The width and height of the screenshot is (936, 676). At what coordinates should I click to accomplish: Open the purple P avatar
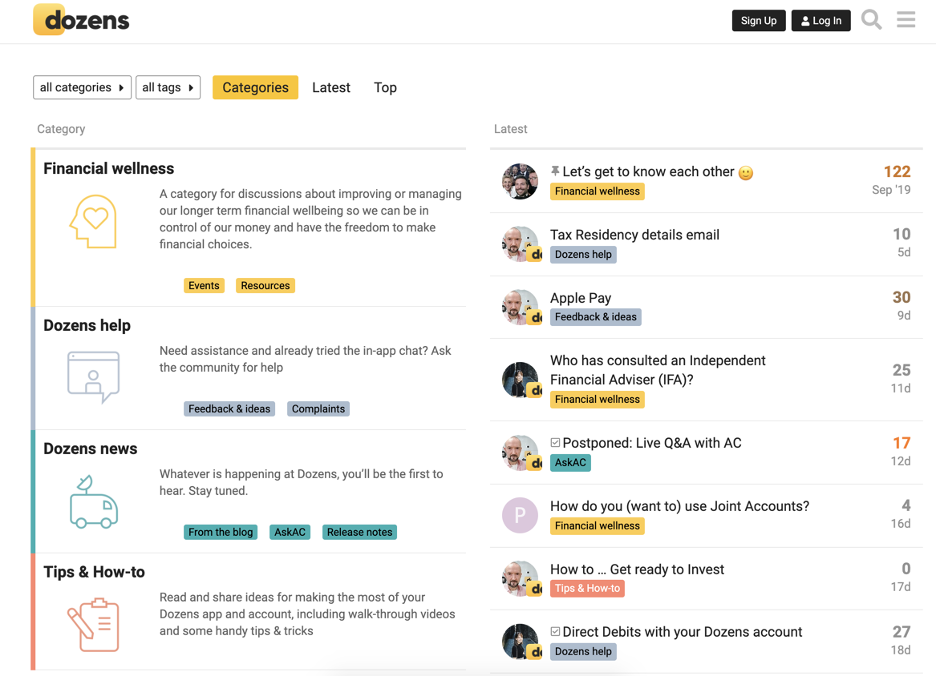coord(520,515)
